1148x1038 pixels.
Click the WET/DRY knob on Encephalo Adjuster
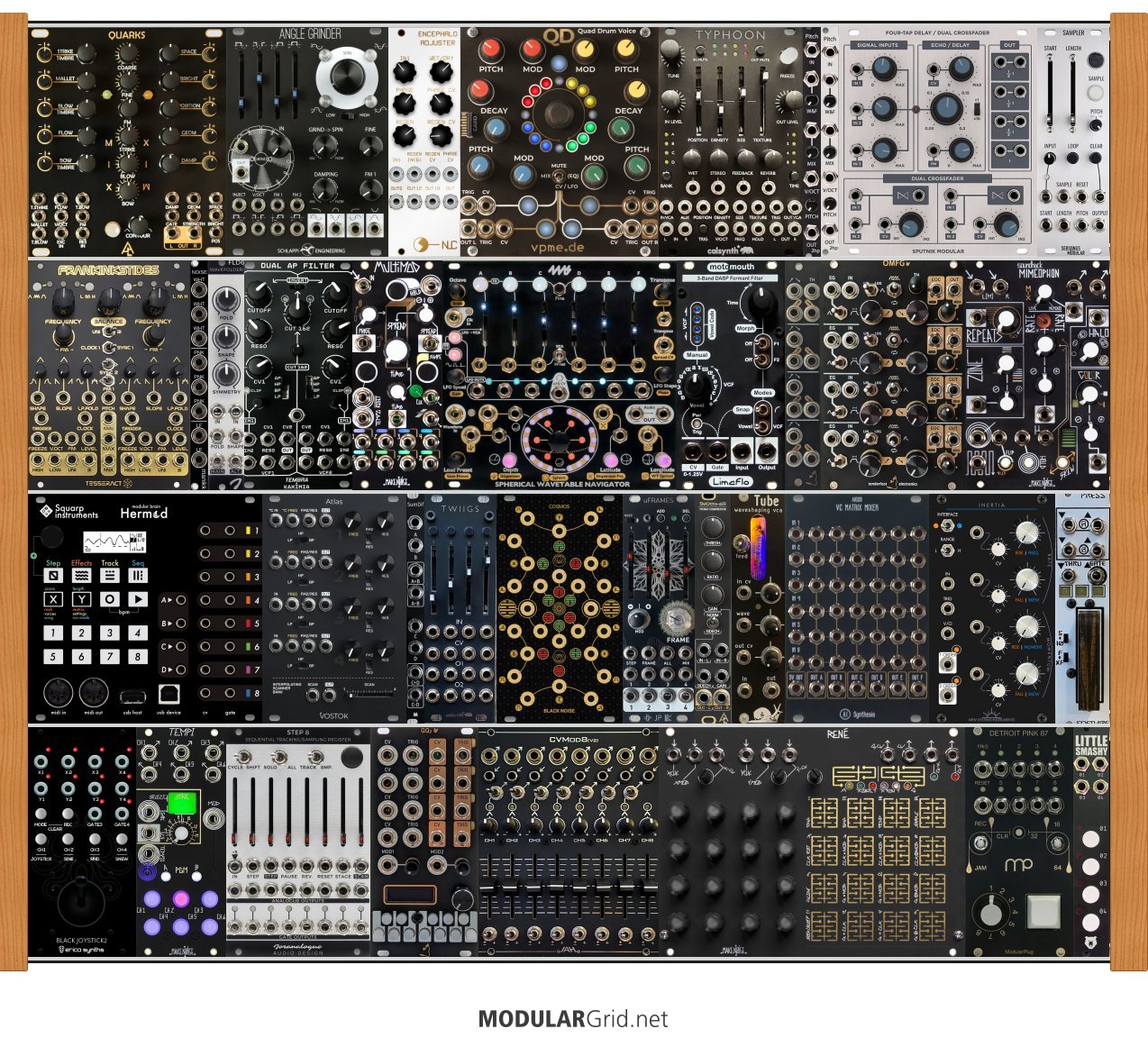[441, 73]
